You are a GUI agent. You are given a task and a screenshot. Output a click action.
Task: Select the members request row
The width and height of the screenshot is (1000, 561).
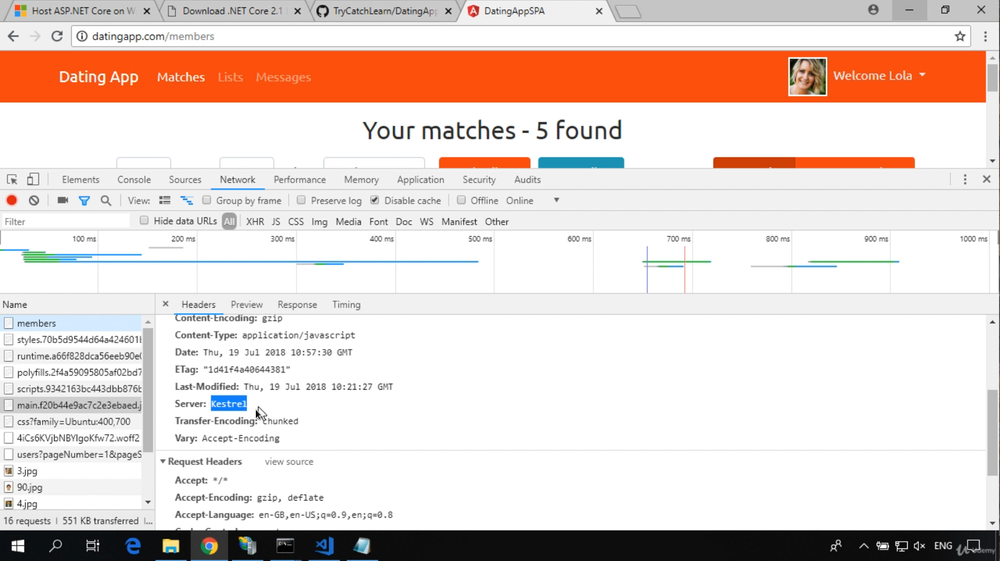click(x=72, y=323)
